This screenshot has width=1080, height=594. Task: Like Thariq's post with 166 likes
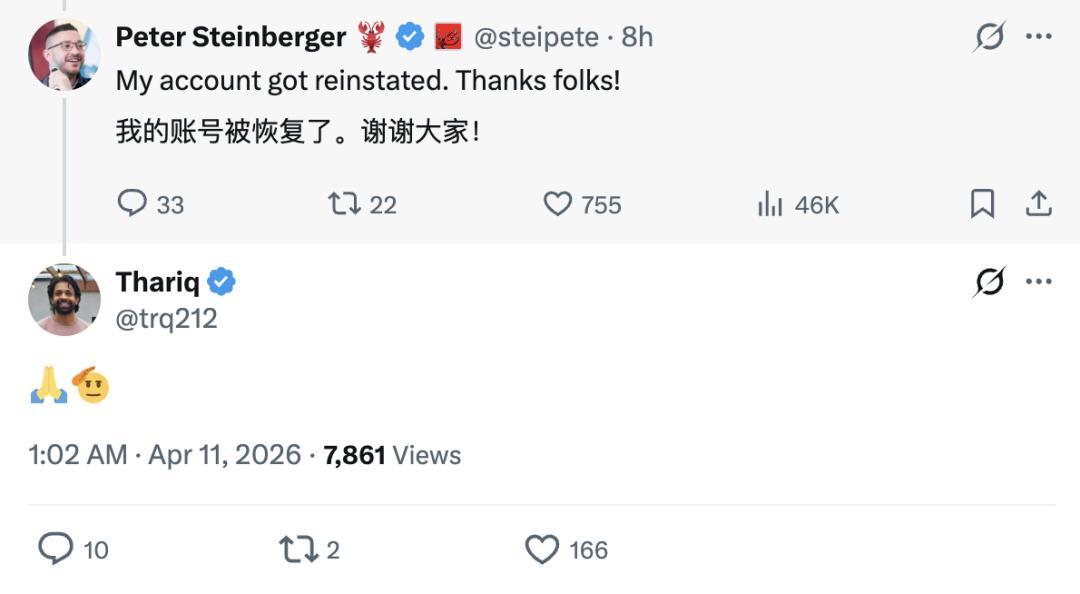pos(542,549)
